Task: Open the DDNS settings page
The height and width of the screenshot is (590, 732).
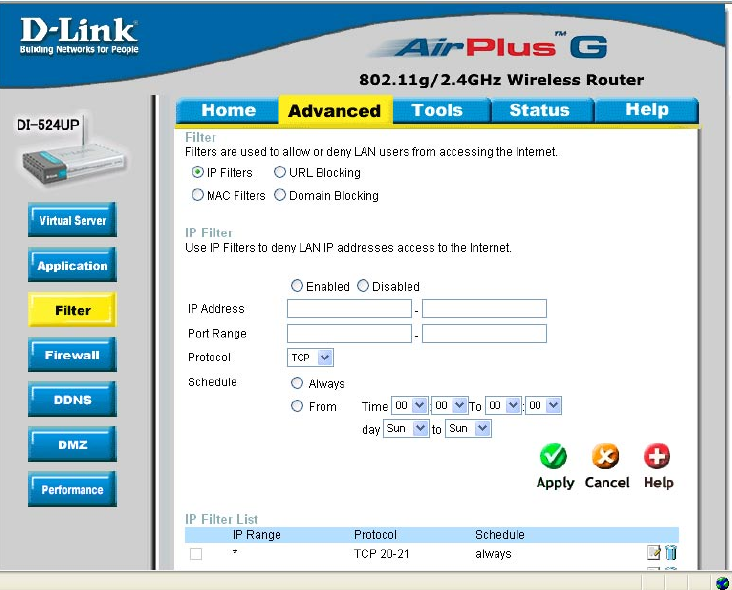Action: tap(72, 400)
